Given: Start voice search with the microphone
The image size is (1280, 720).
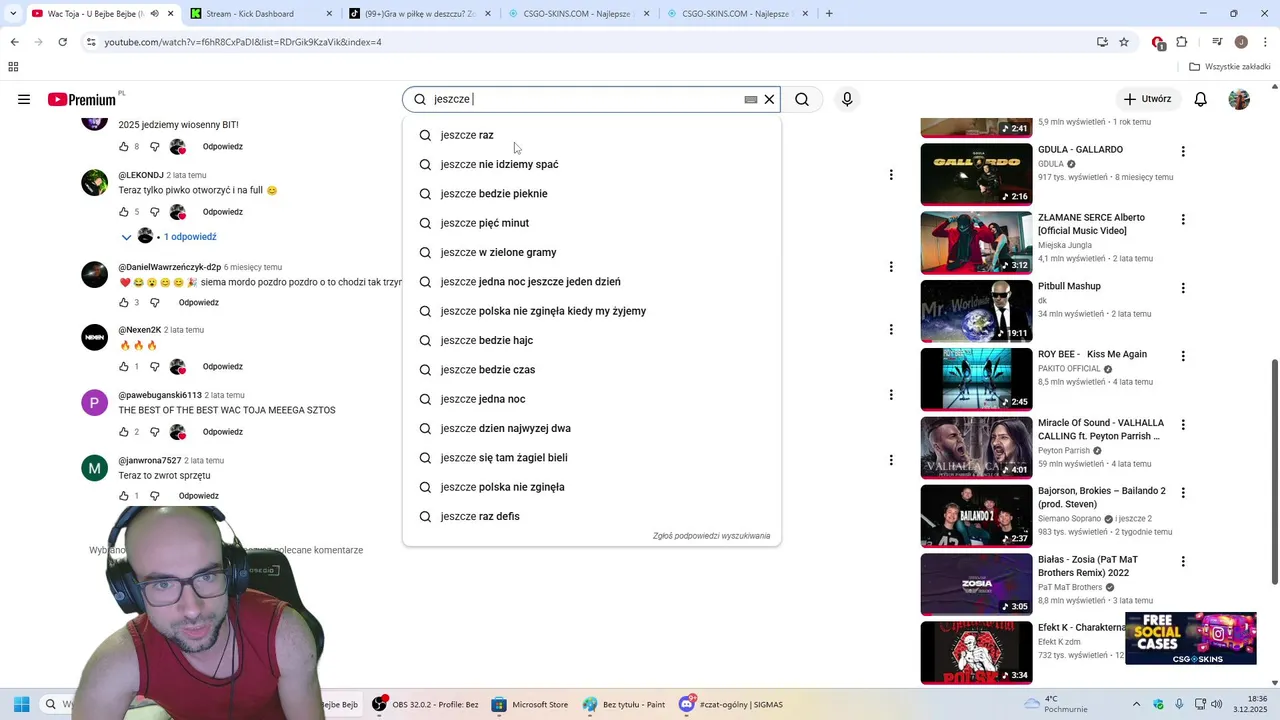Looking at the screenshot, I should point(847,99).
